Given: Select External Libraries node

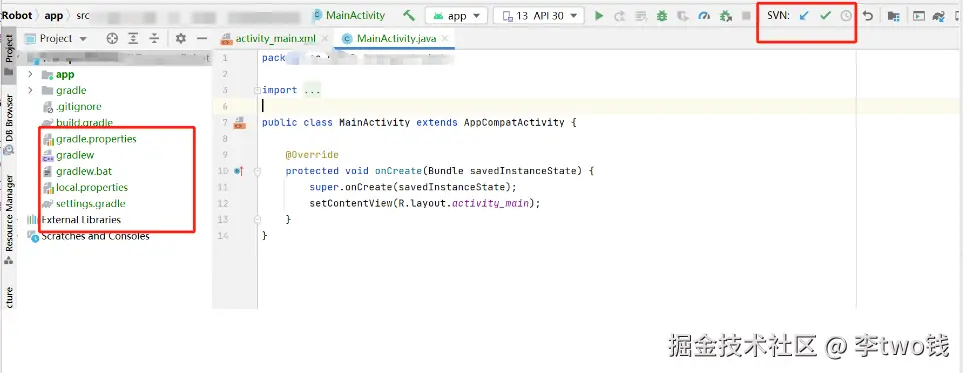Looking at the screenshot, I should [x=80, y=219].
